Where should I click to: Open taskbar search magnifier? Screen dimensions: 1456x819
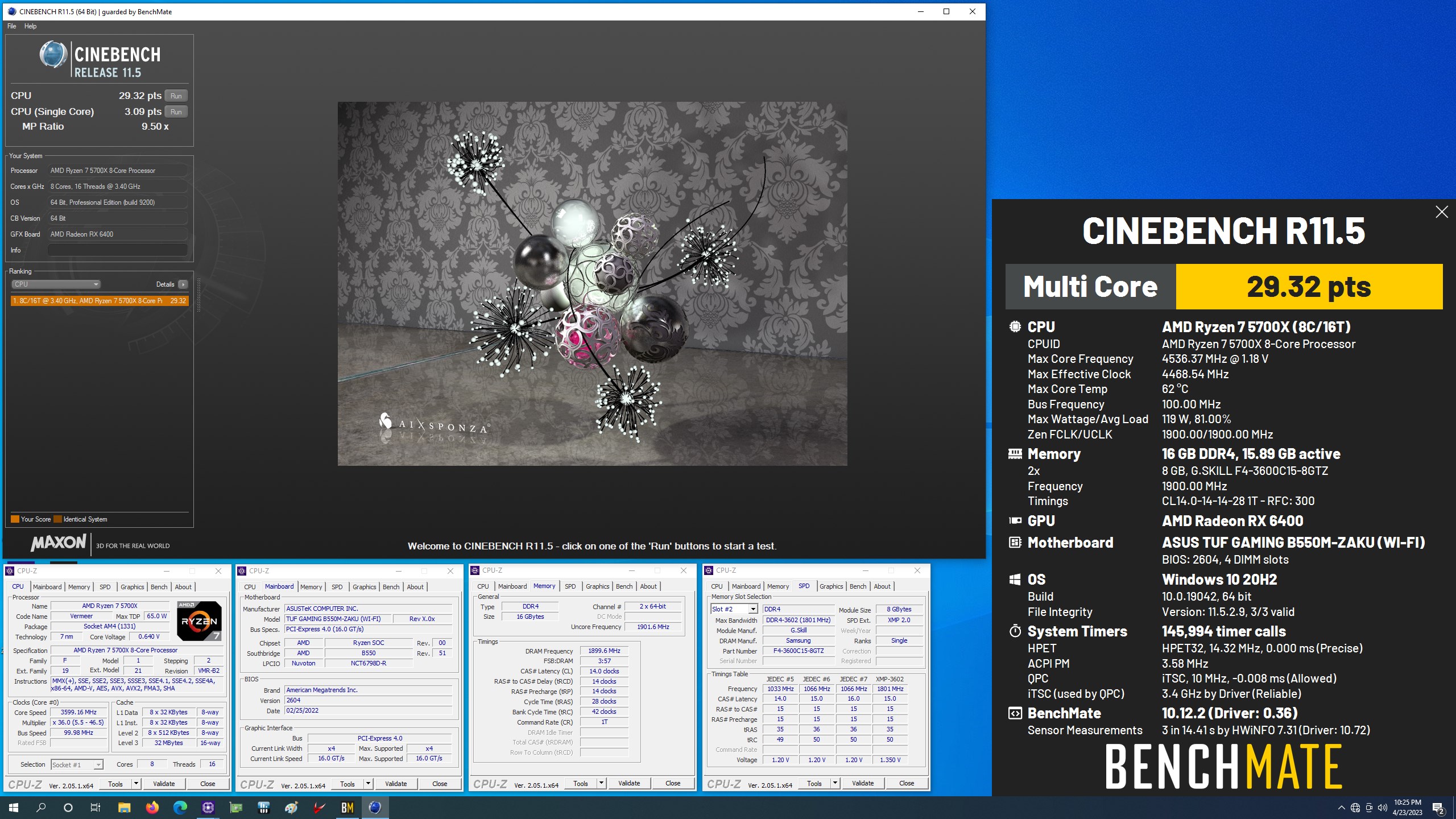[41, 807]
